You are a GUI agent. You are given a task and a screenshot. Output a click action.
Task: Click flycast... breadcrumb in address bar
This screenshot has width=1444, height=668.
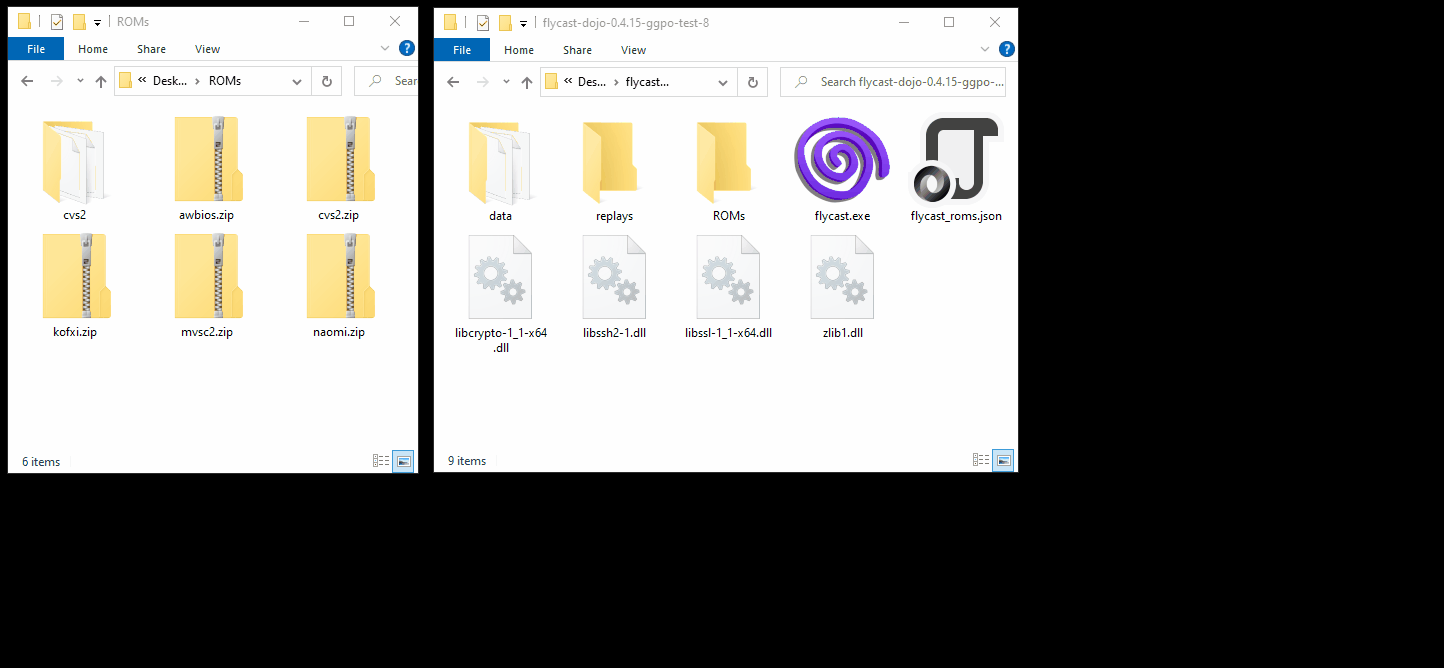647,81
